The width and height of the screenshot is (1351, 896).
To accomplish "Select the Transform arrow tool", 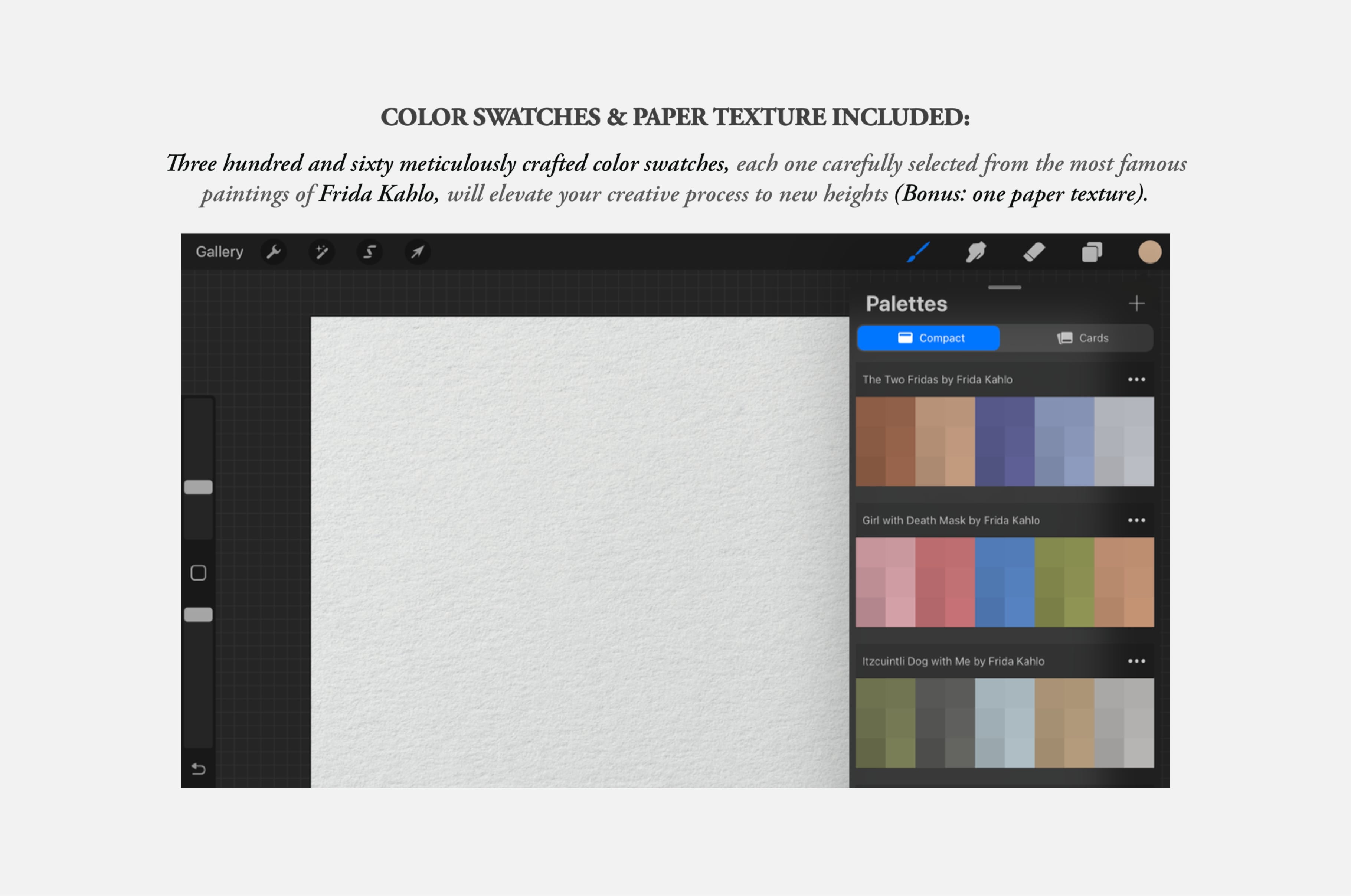I will pyautogui.click(x=418, y=252).
